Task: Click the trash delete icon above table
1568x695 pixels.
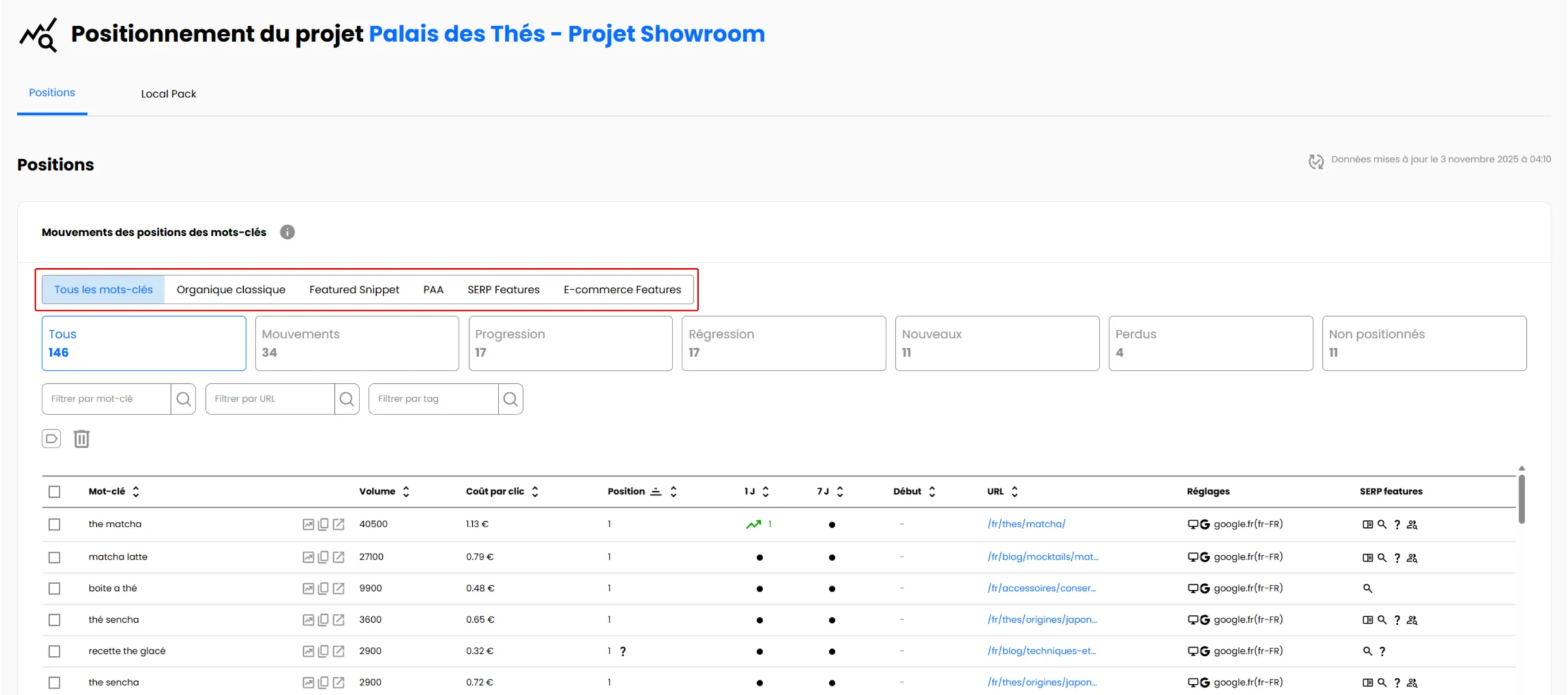Action: 81,438
